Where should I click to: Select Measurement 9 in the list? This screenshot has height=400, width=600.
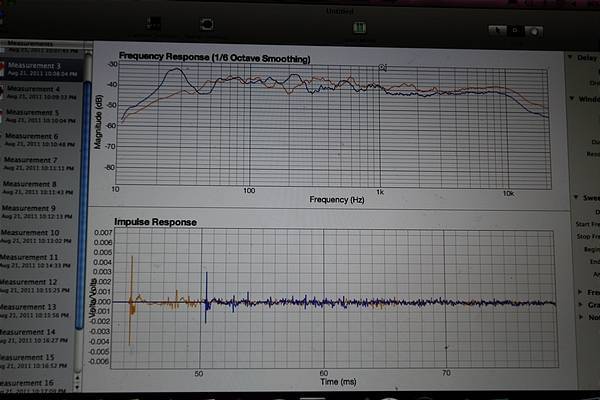point(38,212)
